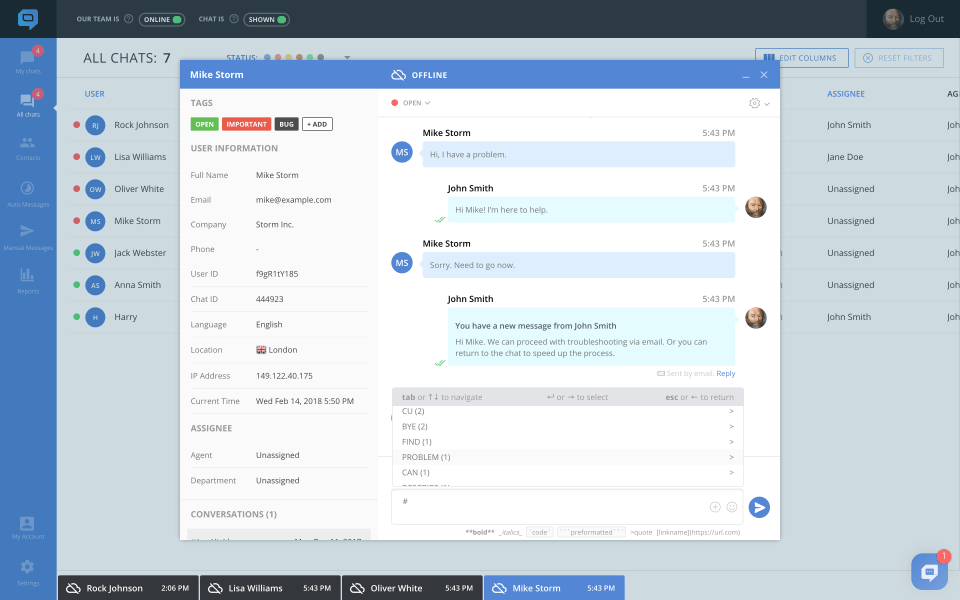Click the app logo in top-left corner

[x=28, y=19]
